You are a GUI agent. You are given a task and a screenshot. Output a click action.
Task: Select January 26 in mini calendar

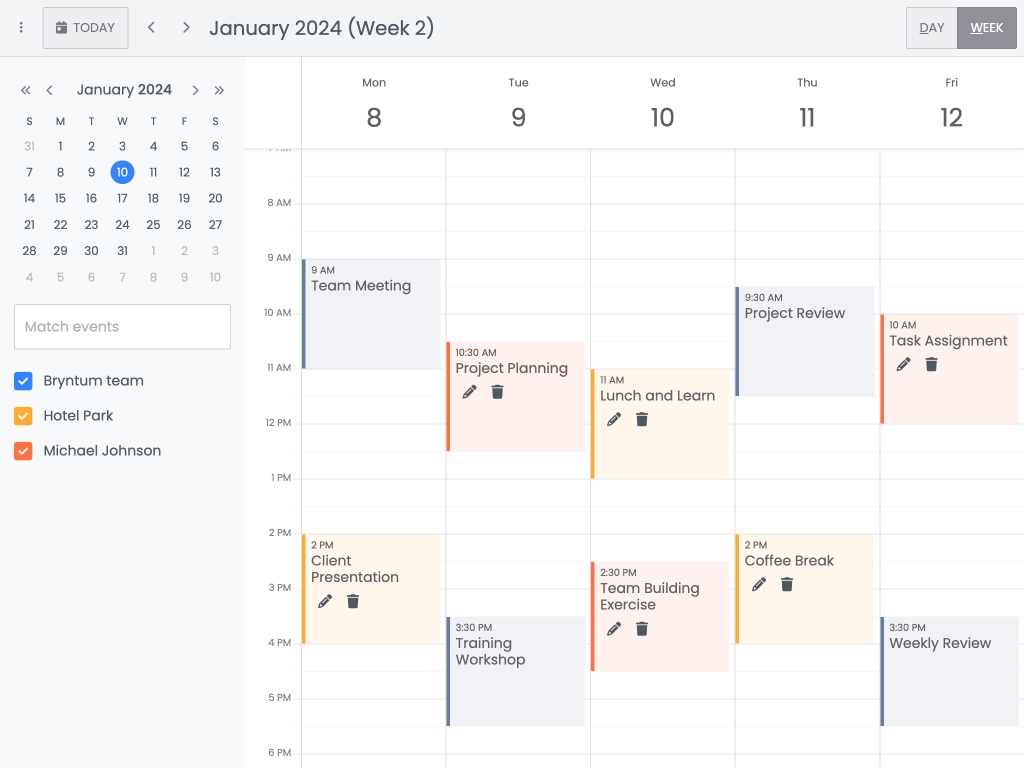[184, 225]
